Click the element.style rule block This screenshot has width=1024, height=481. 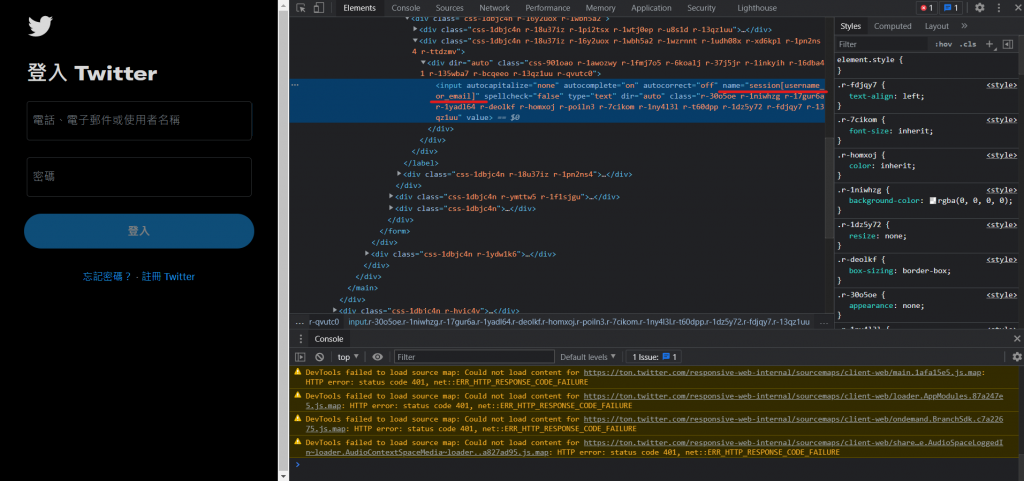(x=926, y=65)
